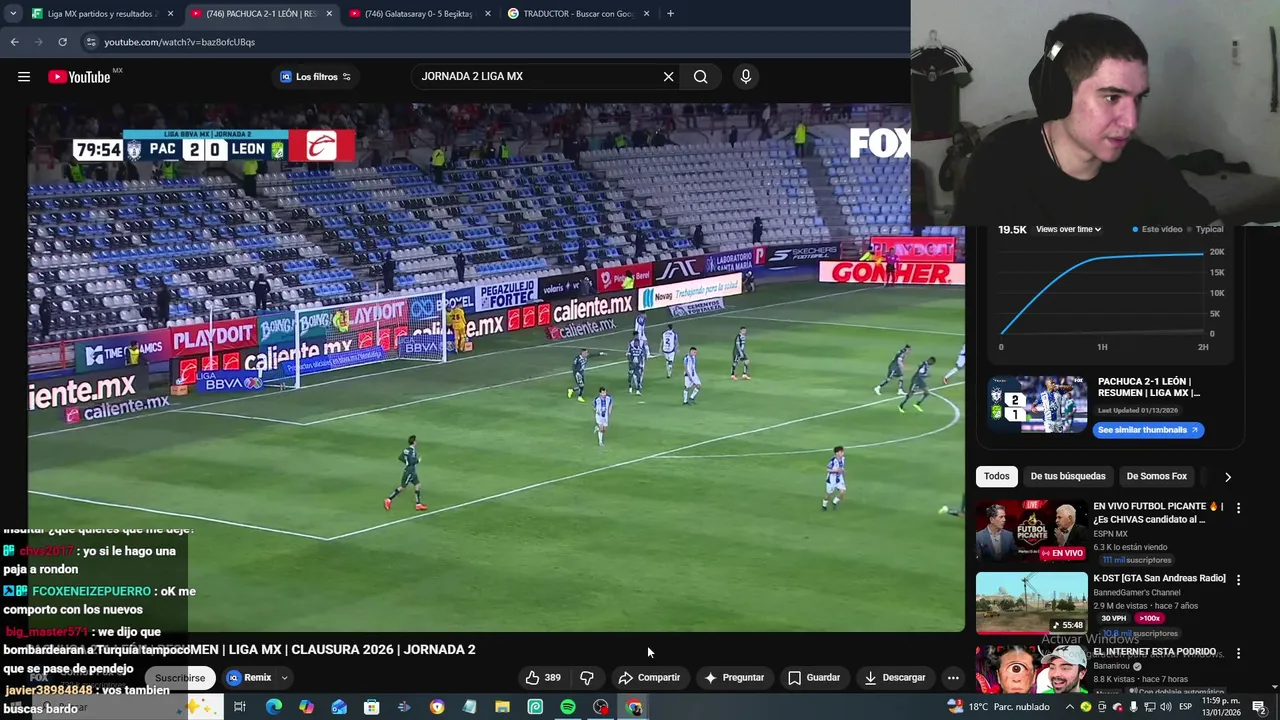Show more chips with the right arrow
This screenshot has width=1280, height=720.
pyautogui.click(x=1228, y=477)
